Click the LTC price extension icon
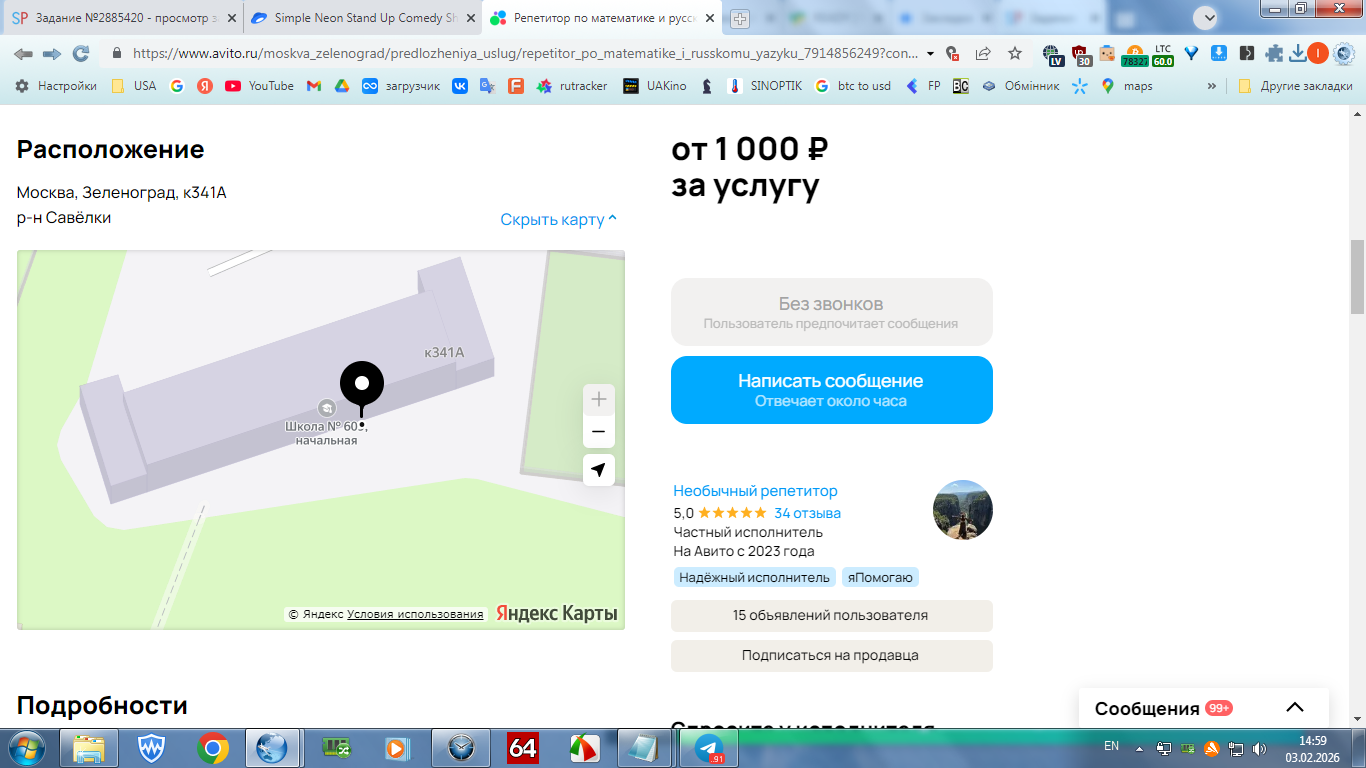This screenshot has width=1366, height=768. pyautogui.click(x=1163, y=54)
